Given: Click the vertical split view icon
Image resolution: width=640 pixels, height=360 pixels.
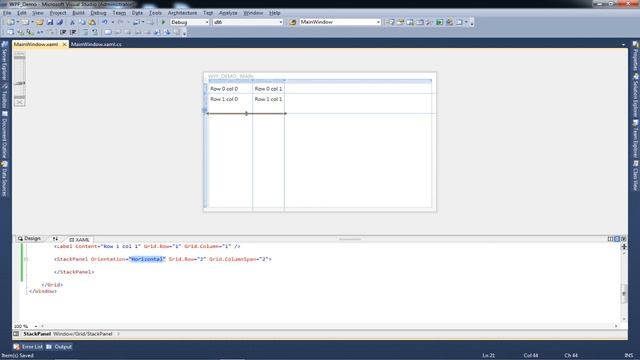Looking at the screenshot, I should [x=610, y=239].
